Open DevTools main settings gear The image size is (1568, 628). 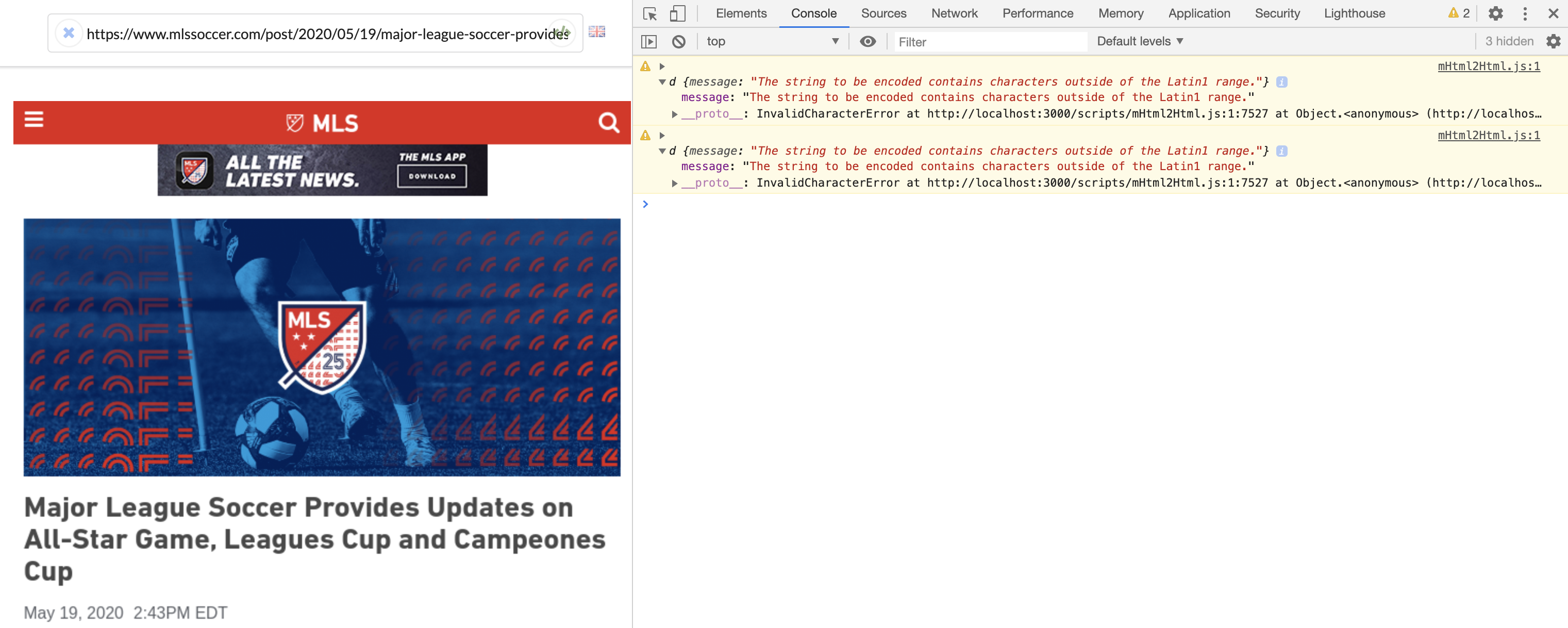pos(1495,13)
